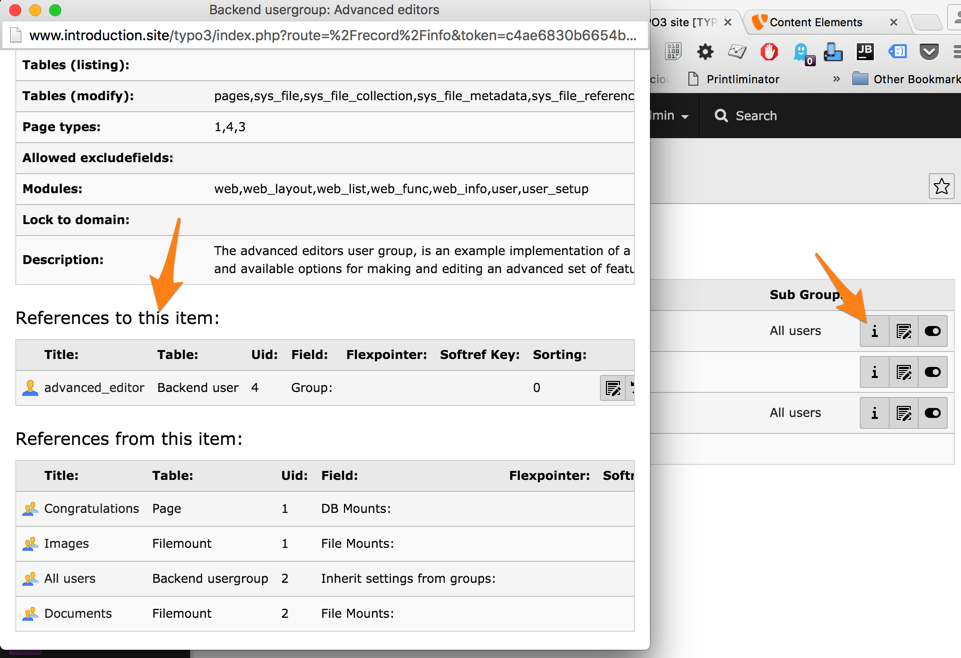This screenshot has height=658, width=961.
Task: Click the Images filemount record icon
Action: pos(30,543)
